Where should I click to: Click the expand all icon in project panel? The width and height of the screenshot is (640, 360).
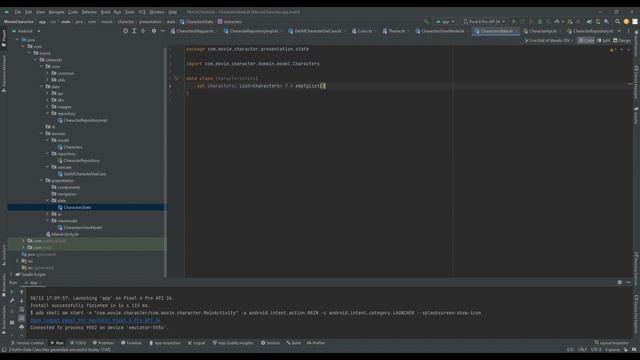[x=134, y=31]
